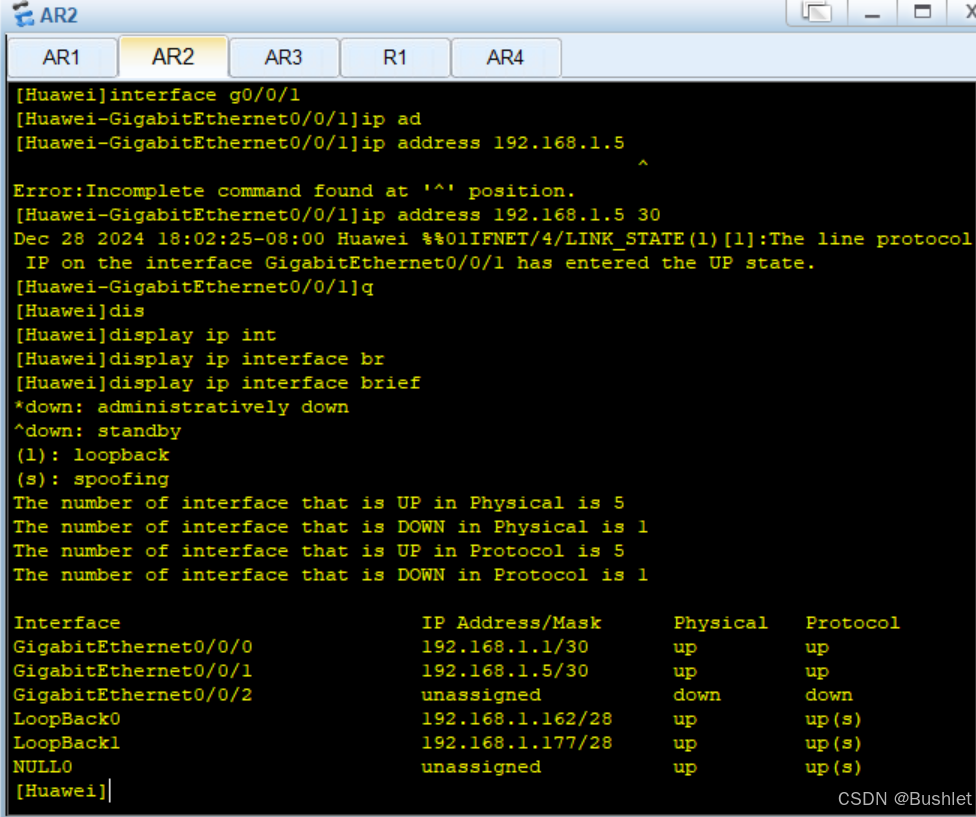Click the 'display ip interface brief' command line
Image resolution: width=976 pixels, height=817 pixels.
pyautogui.click(x=217, y=383)
